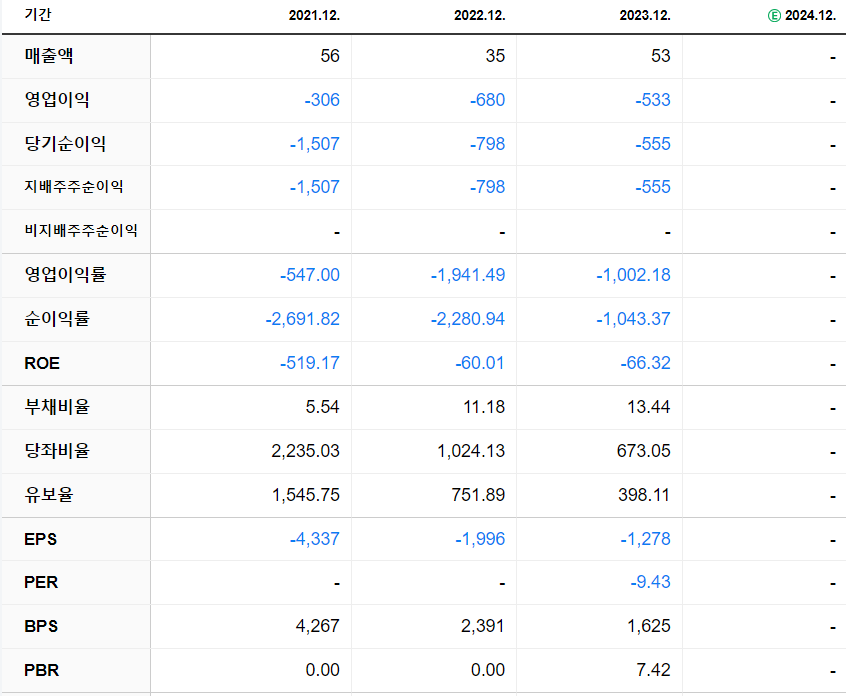Click the 순이익률 row label
The height and width of the screenshot is (696, 846).
57,319
